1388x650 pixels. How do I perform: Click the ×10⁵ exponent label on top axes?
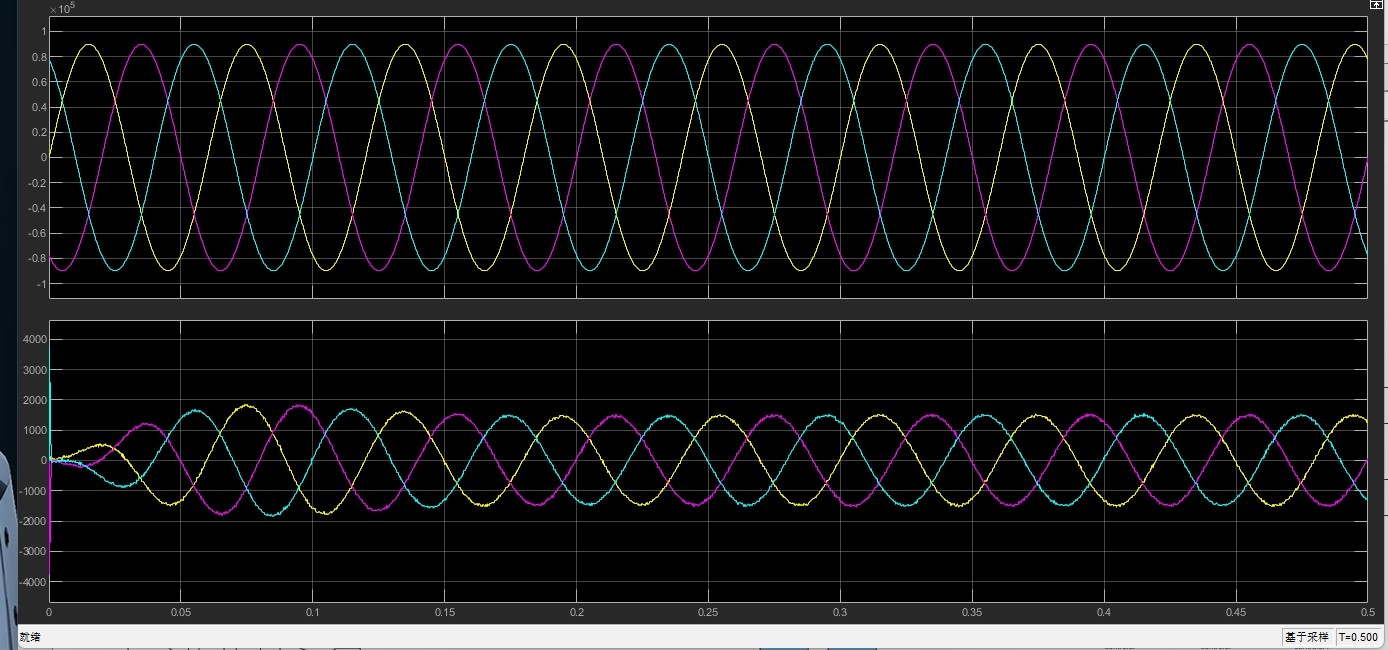[61, 8]
